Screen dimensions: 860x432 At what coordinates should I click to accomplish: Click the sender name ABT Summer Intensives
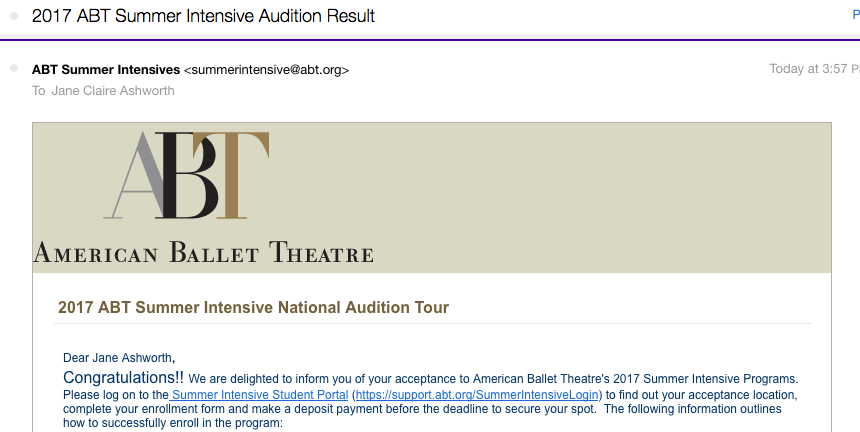[106, 70]
